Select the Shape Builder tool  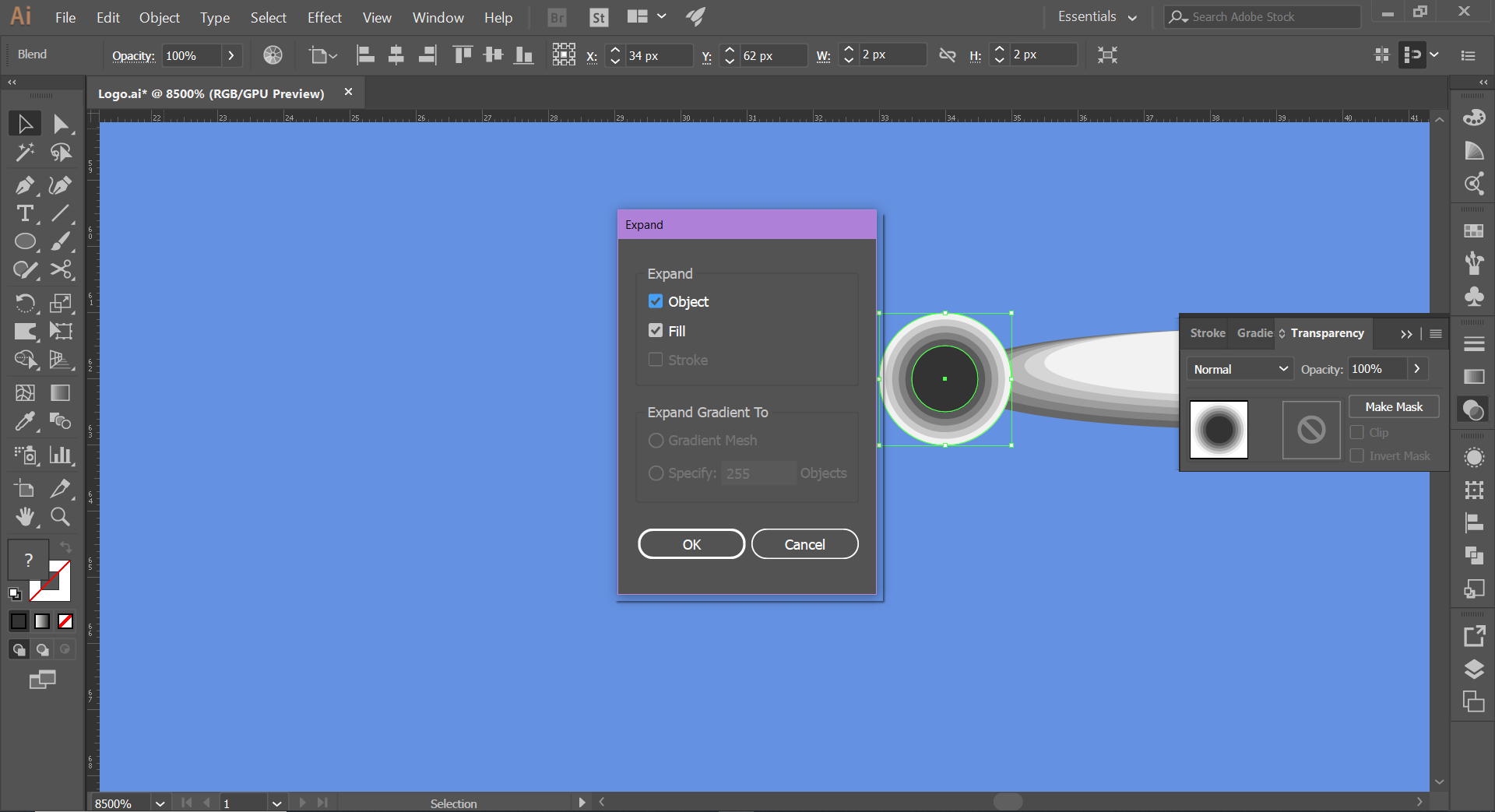click(x=25, y=359)
